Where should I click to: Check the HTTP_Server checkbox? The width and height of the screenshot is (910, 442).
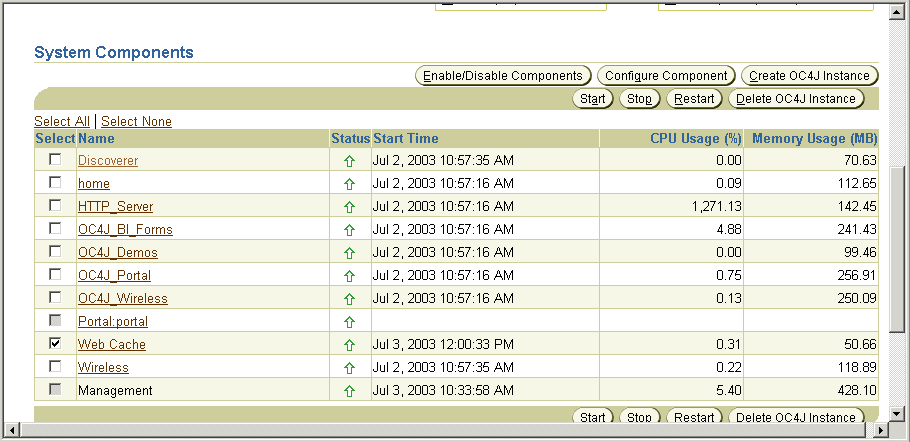coord(55,205)
